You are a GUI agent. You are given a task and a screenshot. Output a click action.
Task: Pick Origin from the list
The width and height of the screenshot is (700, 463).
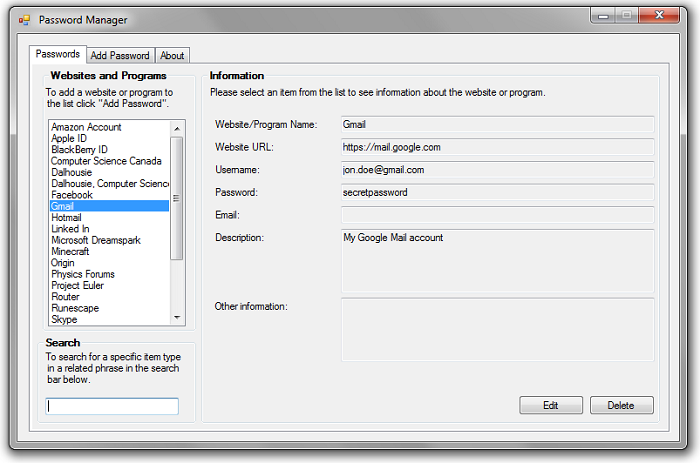[110, 263]
